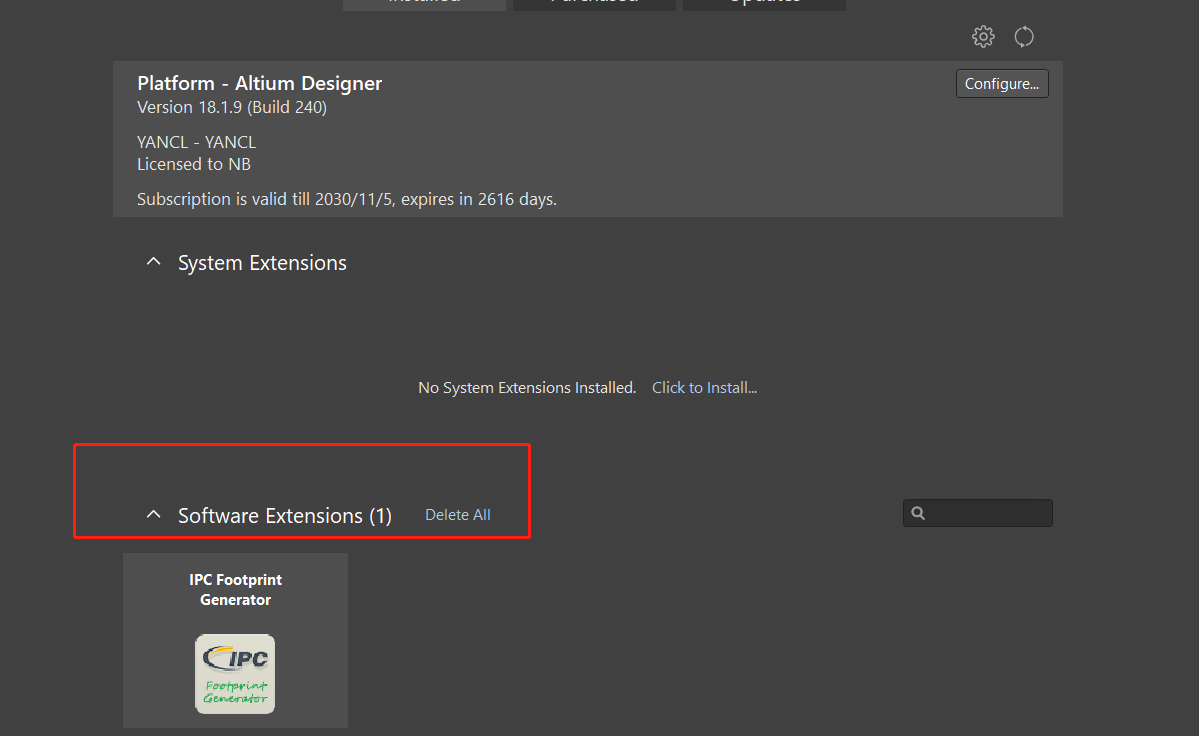Viewport: 1199px width, 736px height.
Task: Click Delete All beside Software Extensions
Action: 457,515
